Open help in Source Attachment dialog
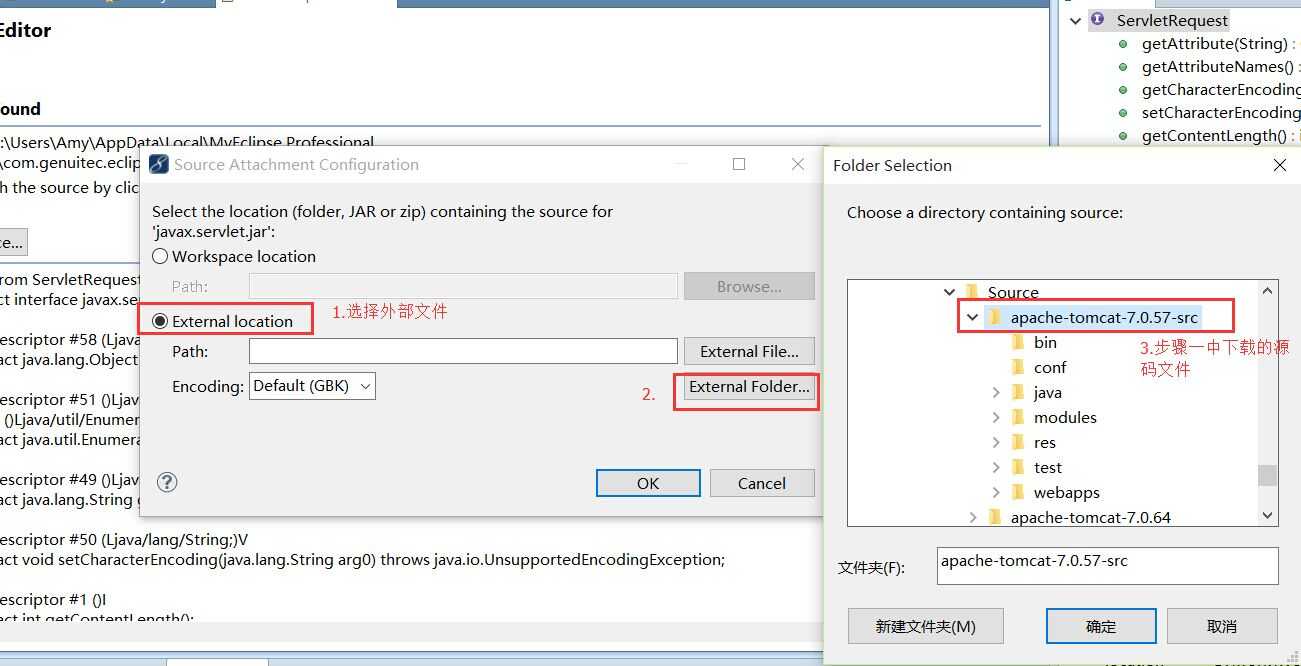Screen dimensions: 1301x666 [x=167, y=482]
